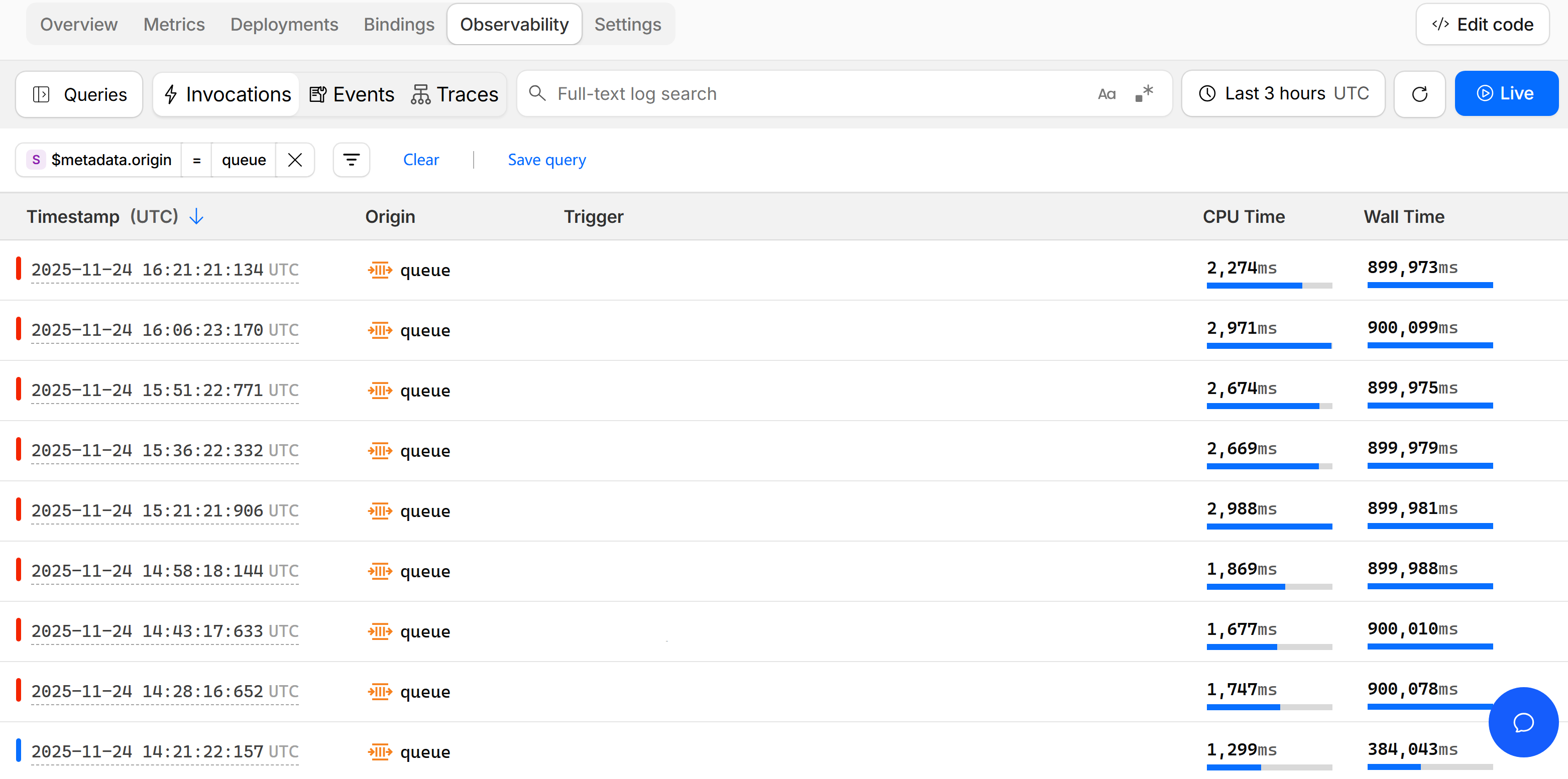Click the queue icon on 16:21:21 row
The width and height of the screenshot is (1568, 779).
click(380, 270)
